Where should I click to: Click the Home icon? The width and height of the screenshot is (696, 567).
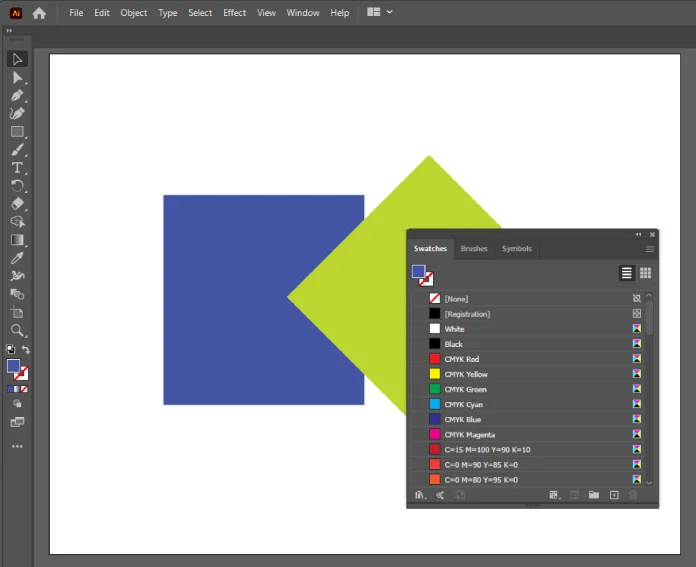(x=39, y=13)
